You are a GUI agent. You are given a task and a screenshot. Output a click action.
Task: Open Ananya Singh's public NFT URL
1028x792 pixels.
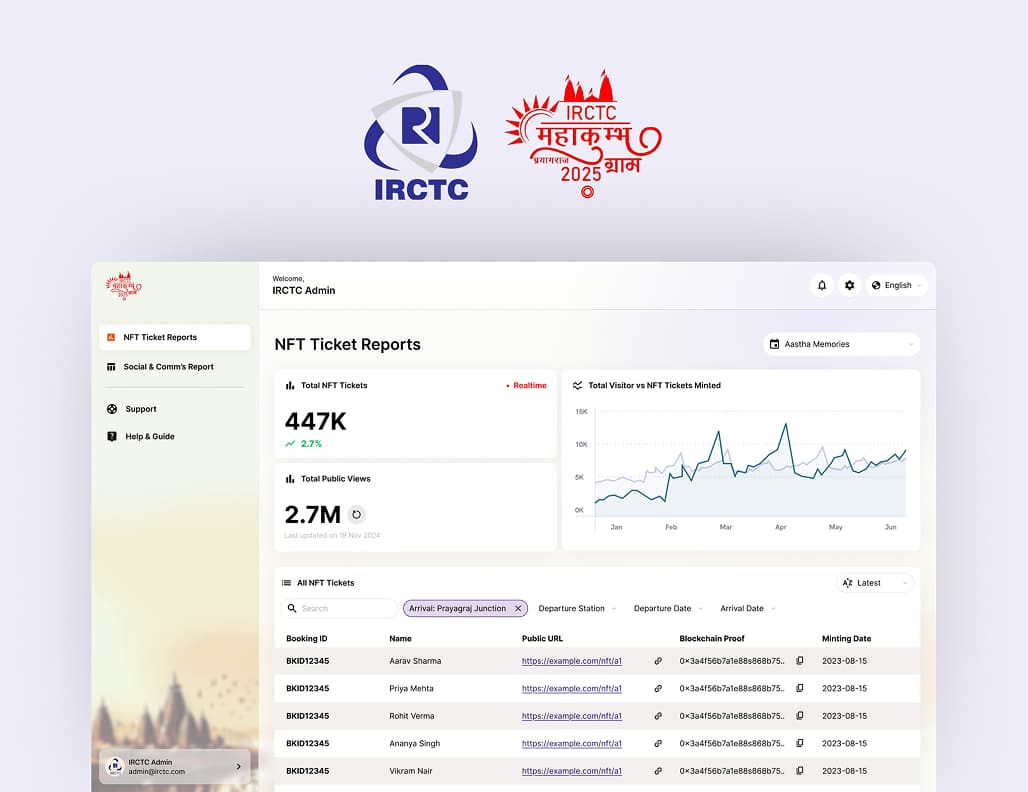tap(571, 743)
